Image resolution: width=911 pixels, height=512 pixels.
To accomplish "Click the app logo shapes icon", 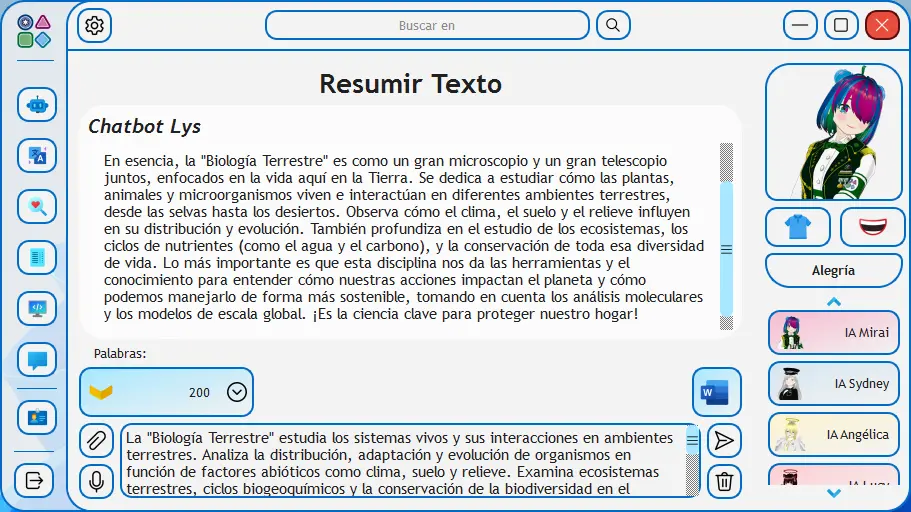I will coord(34,31).
